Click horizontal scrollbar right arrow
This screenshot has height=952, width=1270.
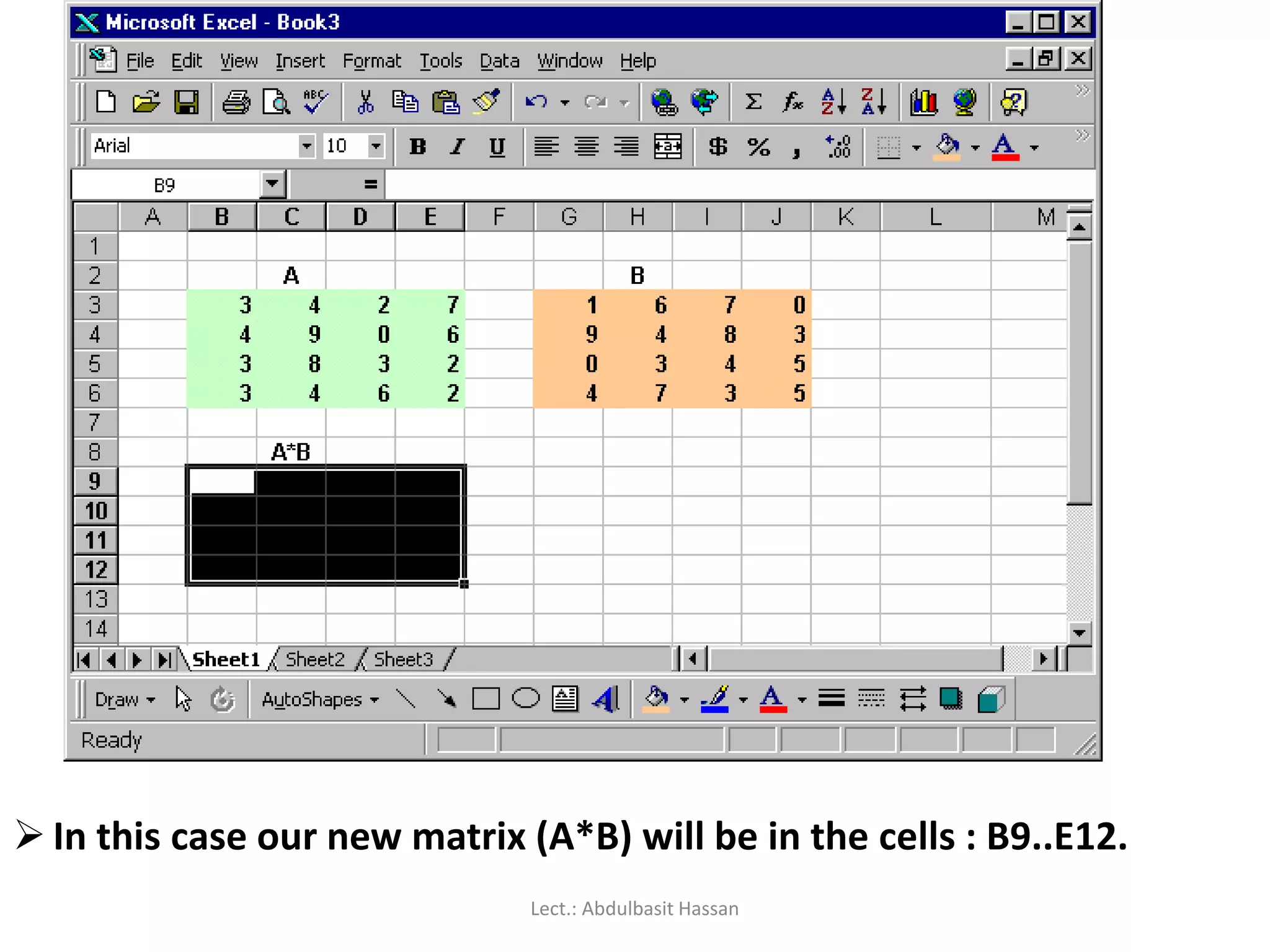pyautogui.click(x=1043, y=659)
